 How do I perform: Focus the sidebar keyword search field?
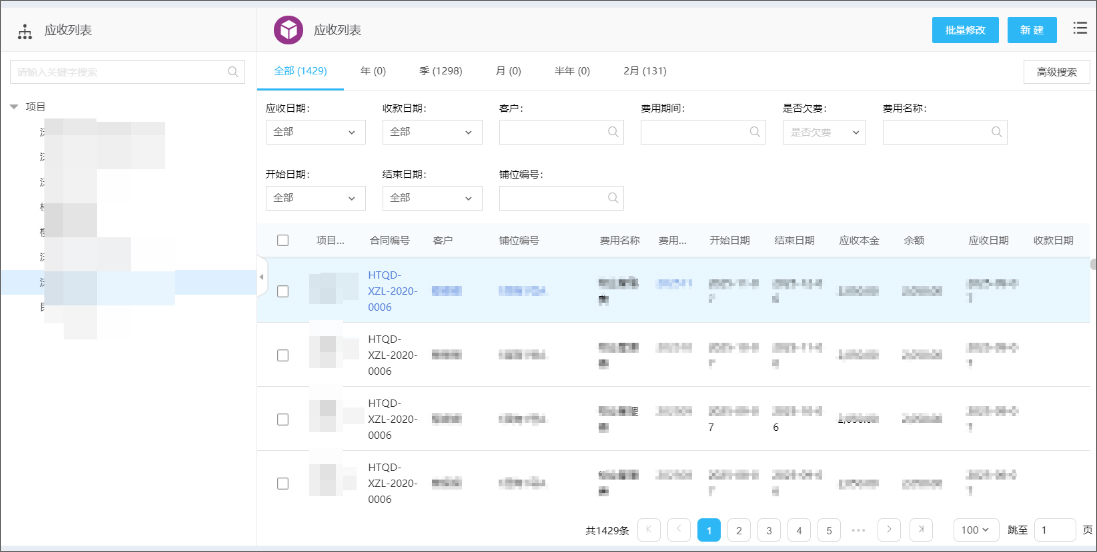127,71
